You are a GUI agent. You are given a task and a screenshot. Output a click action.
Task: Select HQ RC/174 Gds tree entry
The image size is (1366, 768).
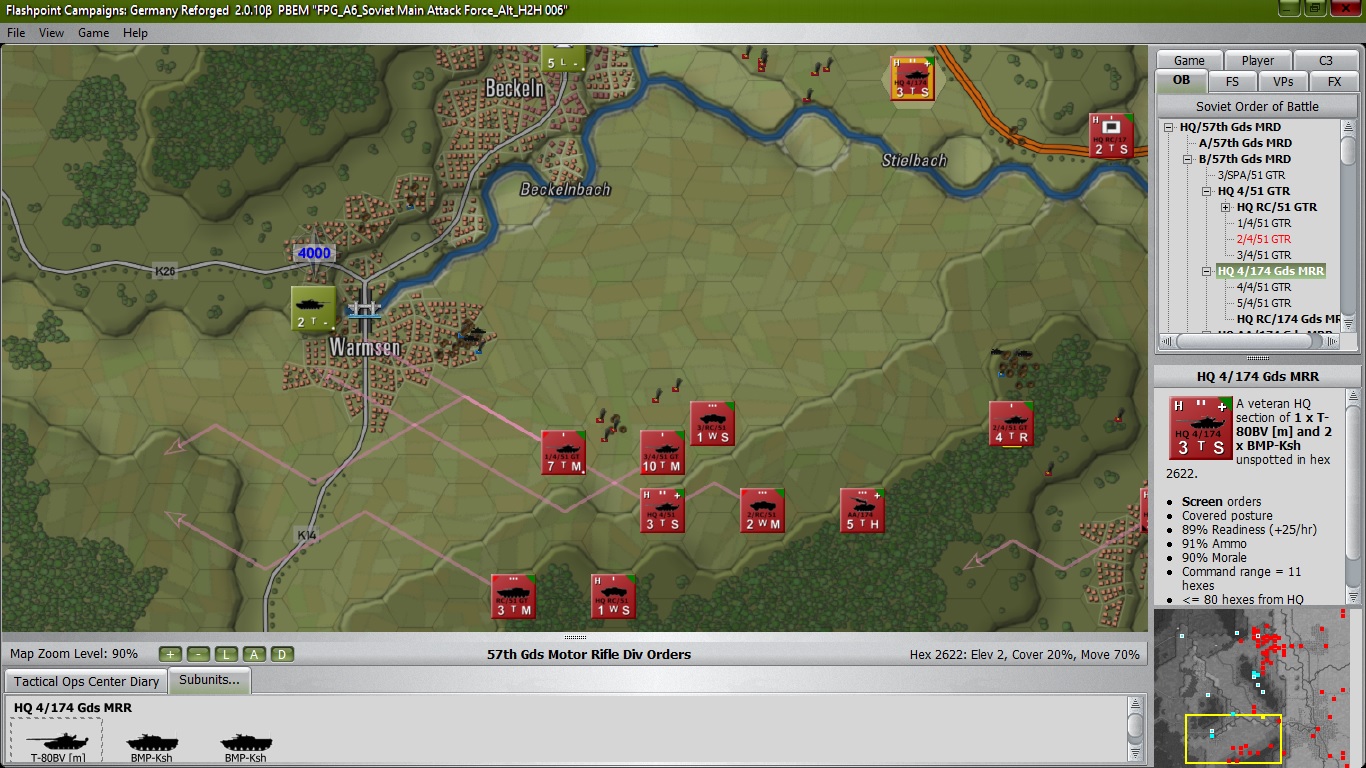pos(1289,319)
